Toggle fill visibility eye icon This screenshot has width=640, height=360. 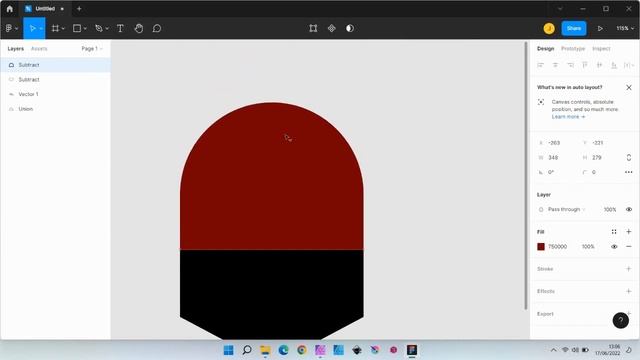click(x=614, y=247)
